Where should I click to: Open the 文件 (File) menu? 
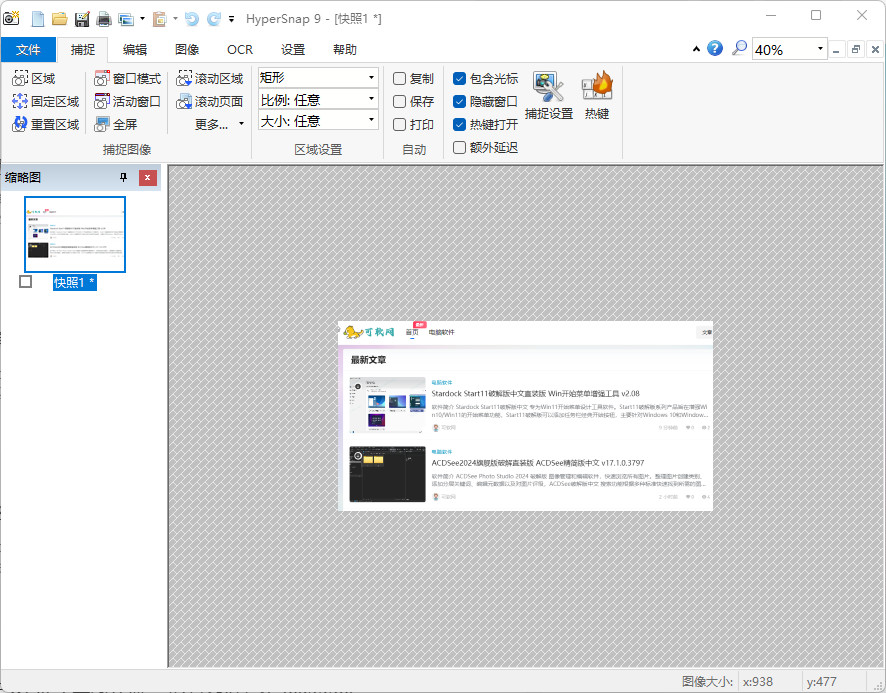pyautogui.click(x=28, y=49)
